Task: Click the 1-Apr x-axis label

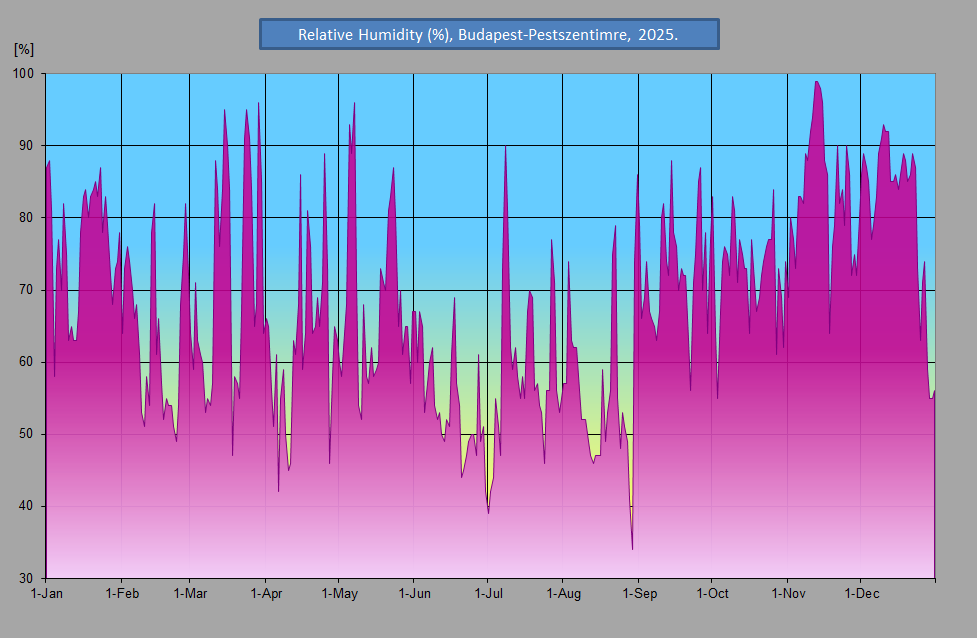Action: (266, 593)
